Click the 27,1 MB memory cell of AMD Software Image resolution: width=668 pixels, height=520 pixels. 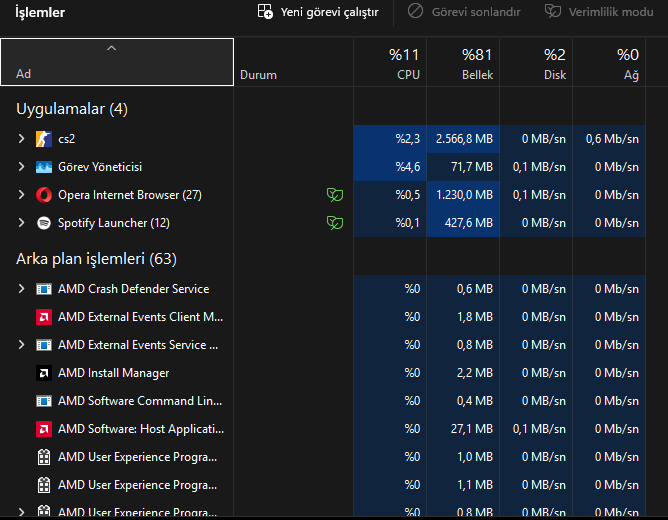tap(463, 429)
